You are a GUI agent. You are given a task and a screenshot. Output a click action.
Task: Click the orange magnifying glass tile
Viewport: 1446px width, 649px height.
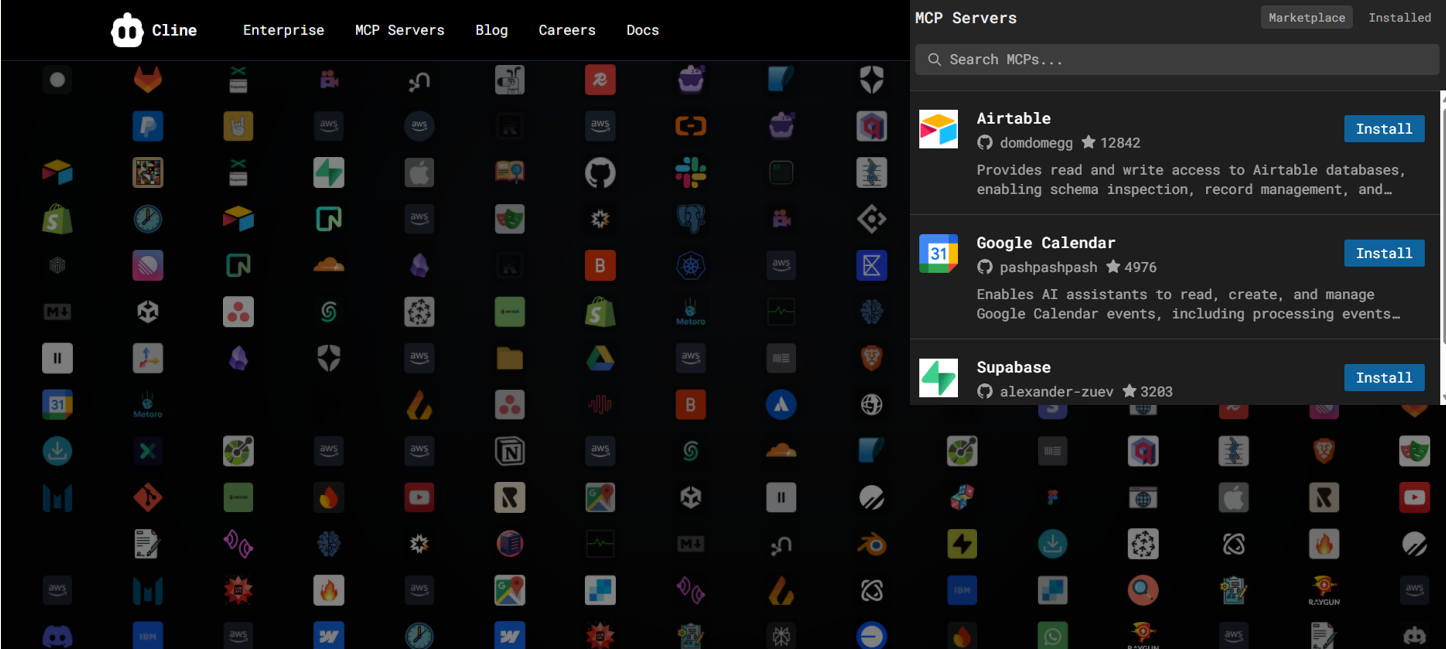(x=1143, y=590)
